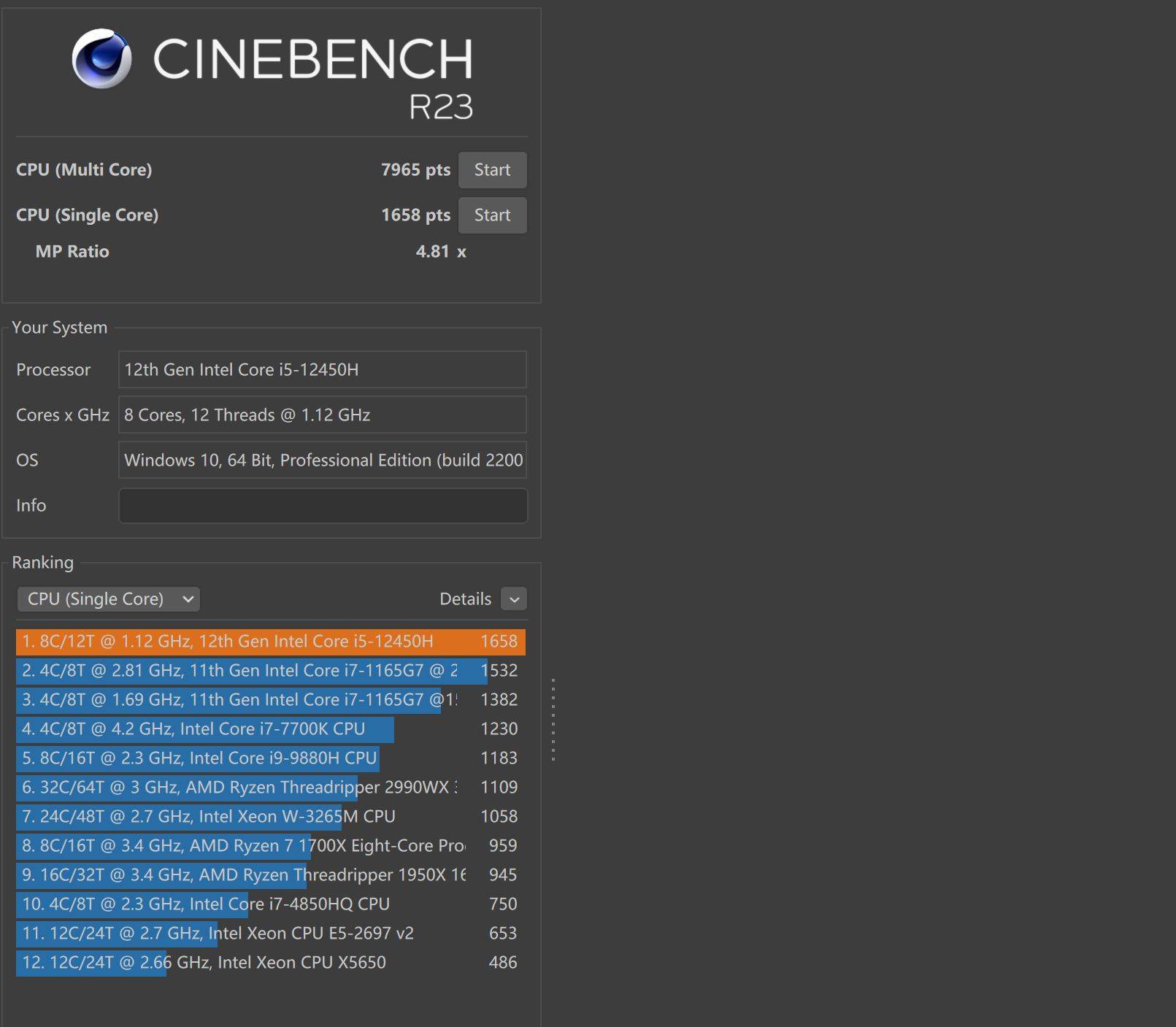Select the Intel Core i7-7700K ranking bar
This screenshot has height=1027, width=1176.
(204, 728)
